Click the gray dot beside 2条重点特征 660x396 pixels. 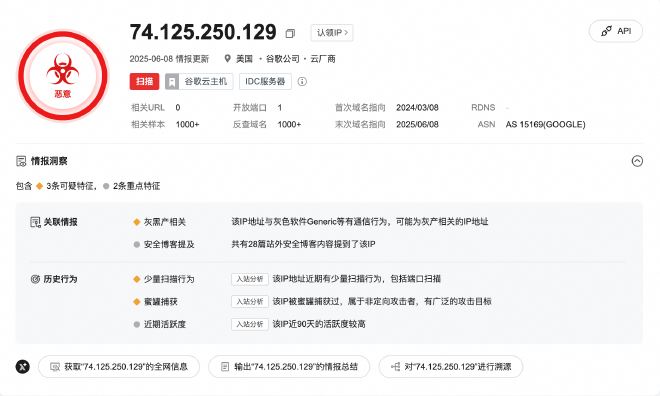click(x=106, y=186)
